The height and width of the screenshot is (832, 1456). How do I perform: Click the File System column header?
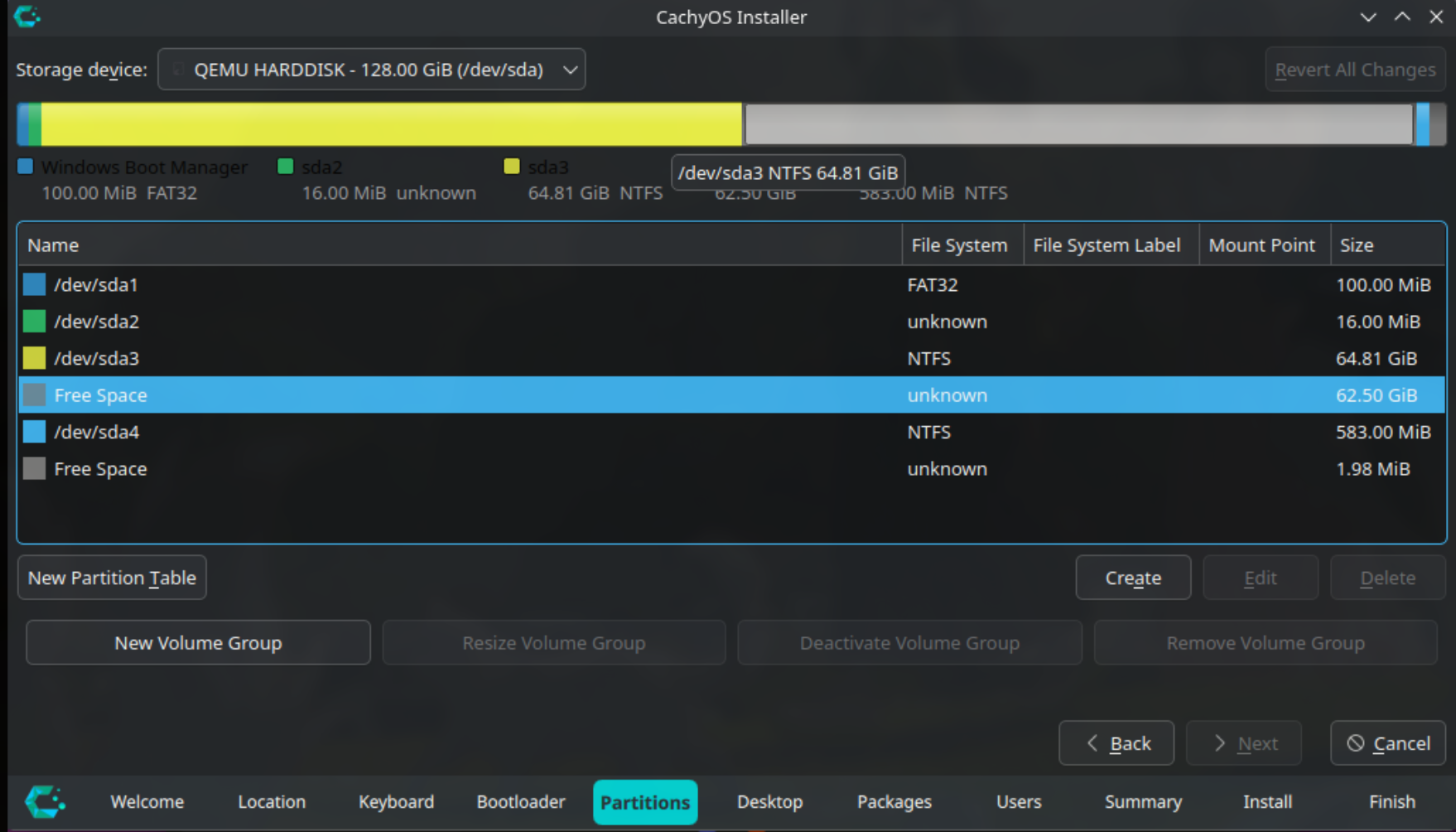(x=962, y=245)
